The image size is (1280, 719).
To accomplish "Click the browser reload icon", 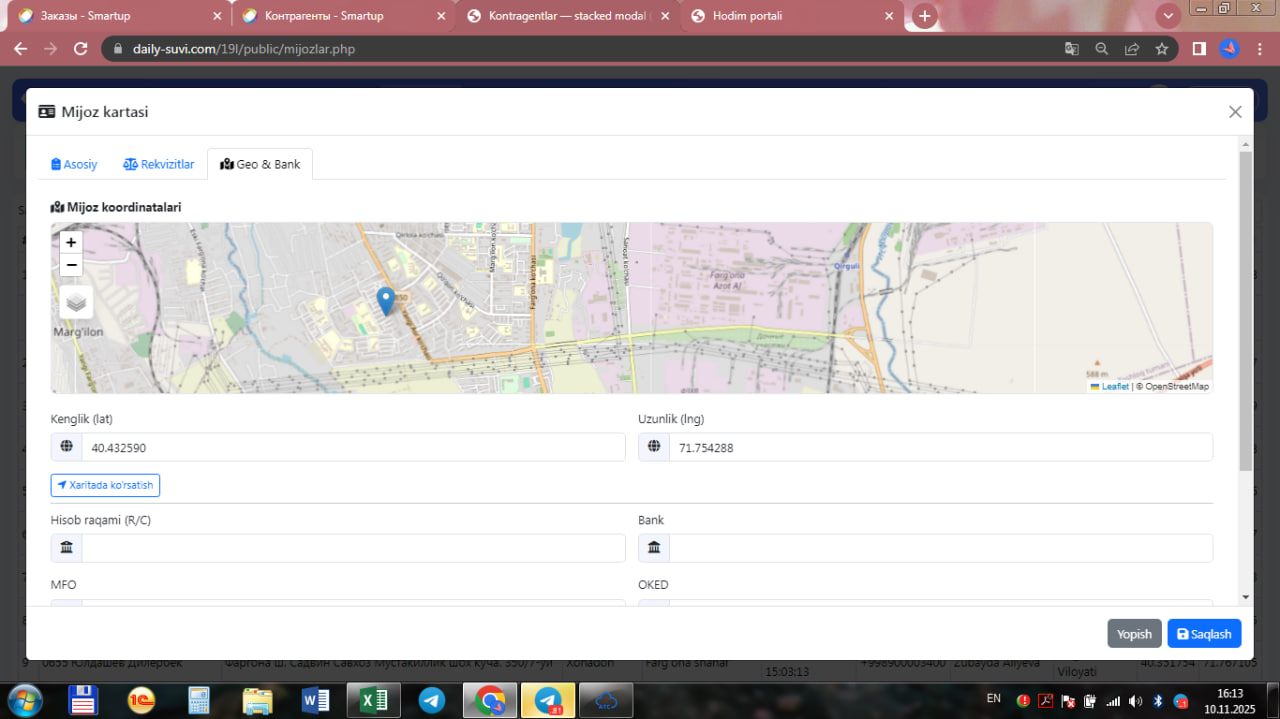I will pyautogui.click(x=81, y=48).
